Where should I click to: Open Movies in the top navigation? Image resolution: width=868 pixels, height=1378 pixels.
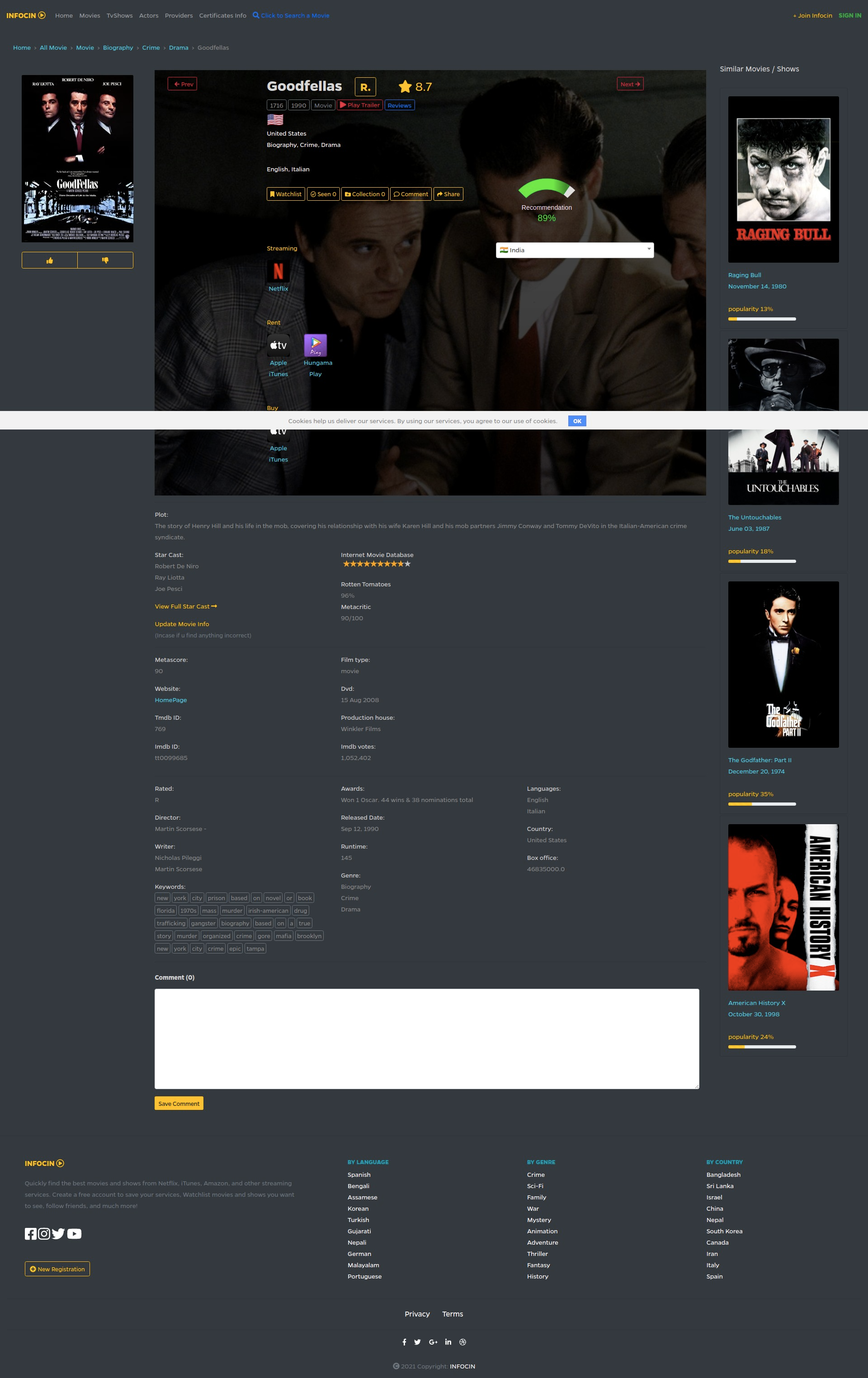[x=90, y=15]
